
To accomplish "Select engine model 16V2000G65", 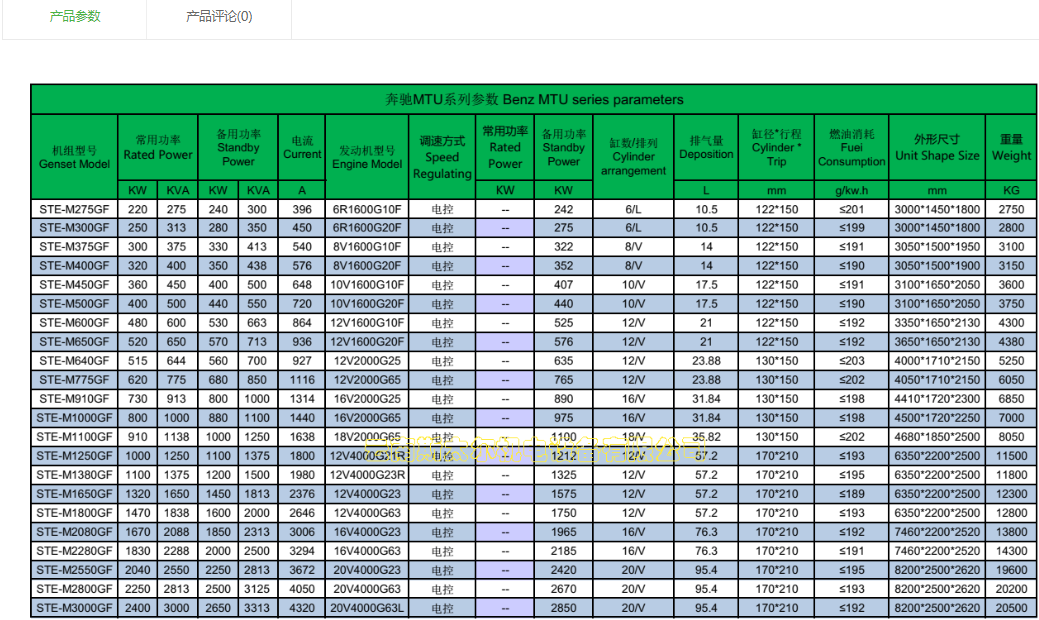I will click(x=367, y=418).
